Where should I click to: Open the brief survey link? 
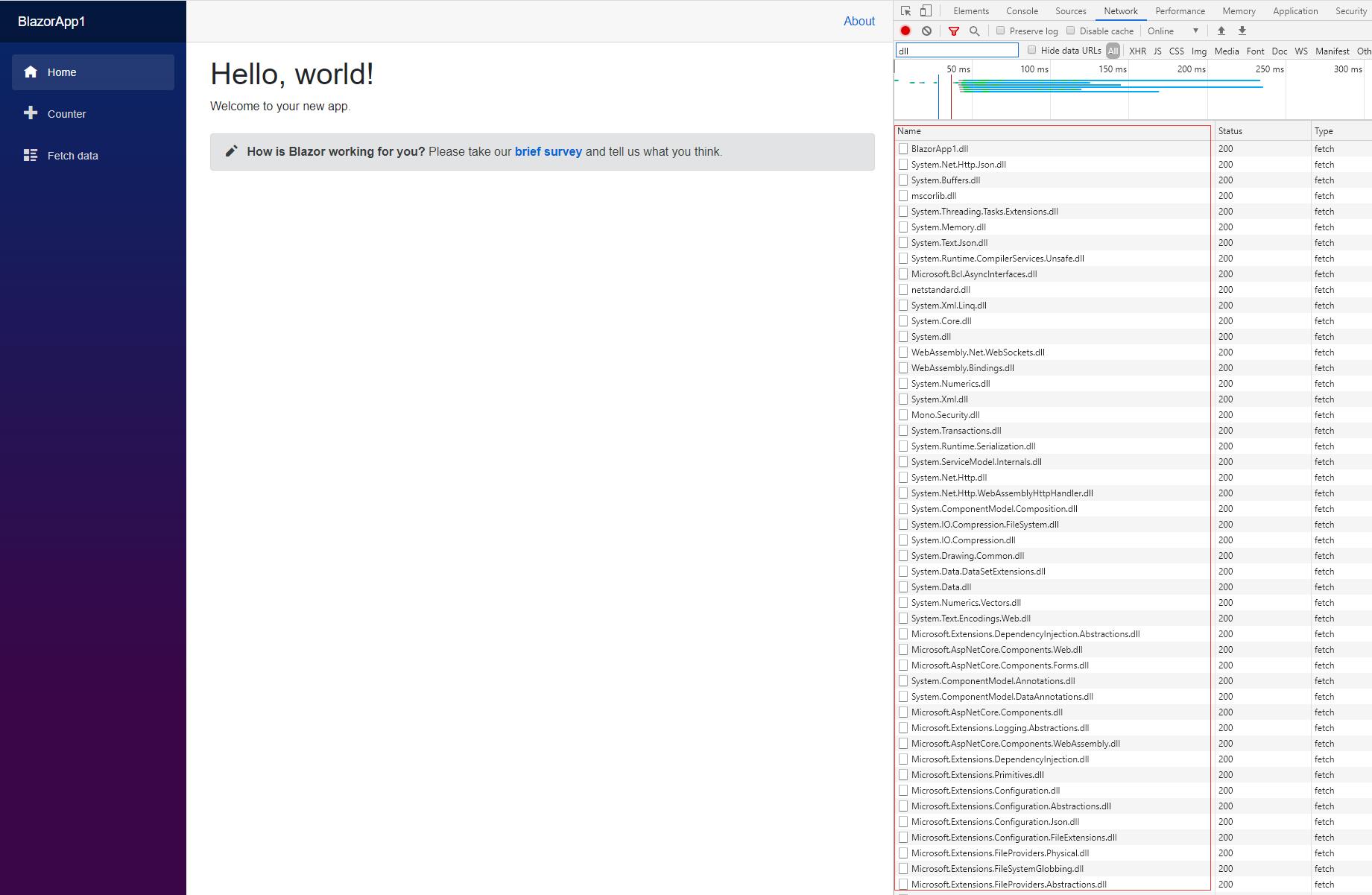548,151
